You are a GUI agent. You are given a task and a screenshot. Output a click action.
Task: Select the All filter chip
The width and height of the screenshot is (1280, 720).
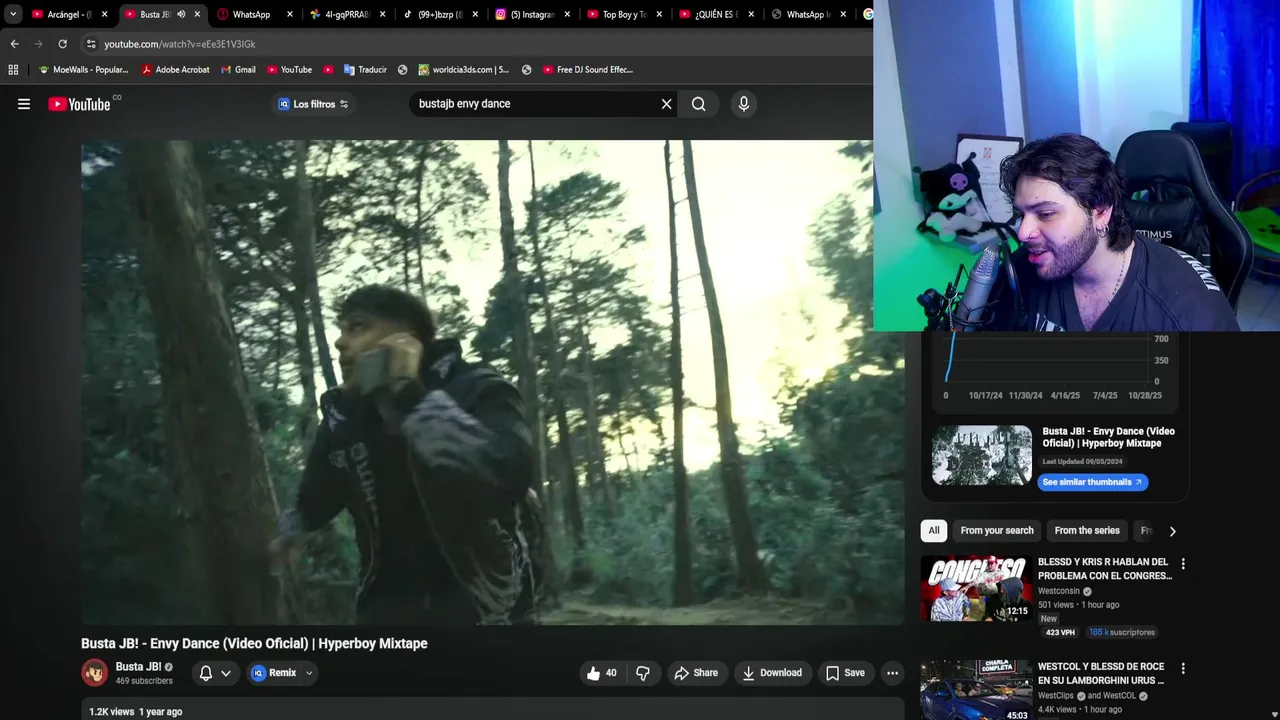[x=934, y=531]
